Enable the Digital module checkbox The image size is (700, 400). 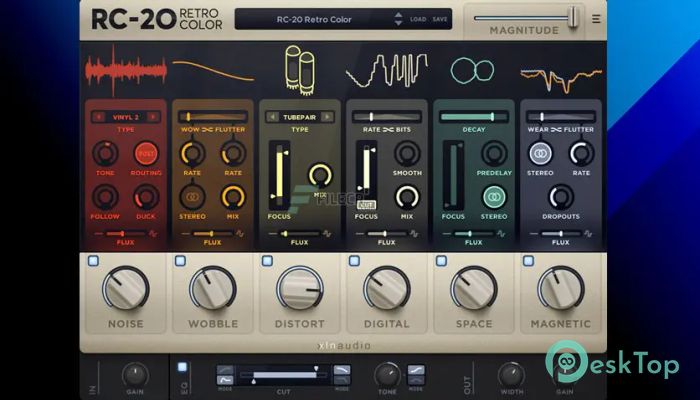point(354,261)
